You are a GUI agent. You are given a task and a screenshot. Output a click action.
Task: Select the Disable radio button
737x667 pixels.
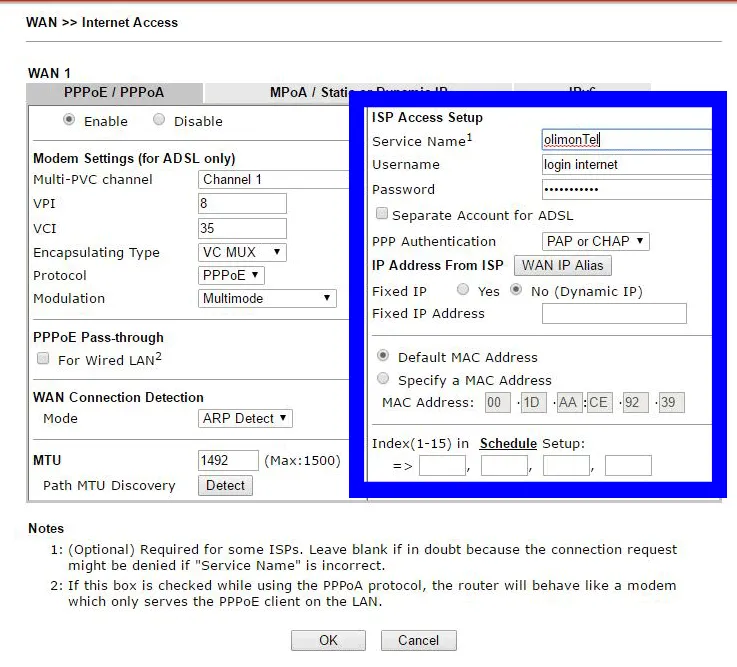click(159, 120)
